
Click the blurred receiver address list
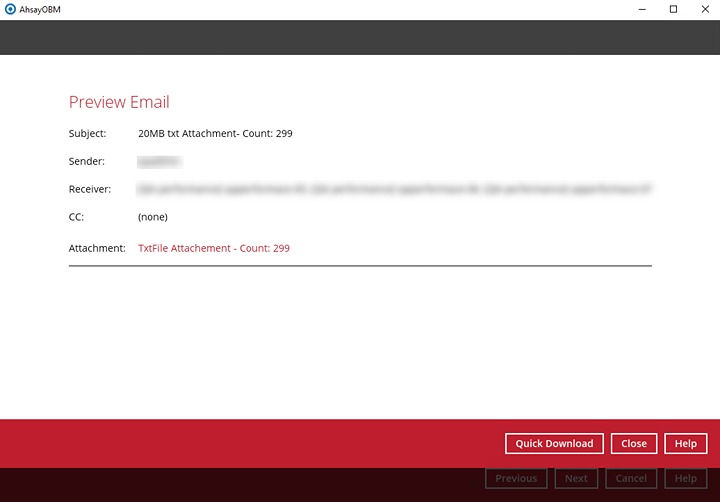pyautogui.click(x=394, y=188)
